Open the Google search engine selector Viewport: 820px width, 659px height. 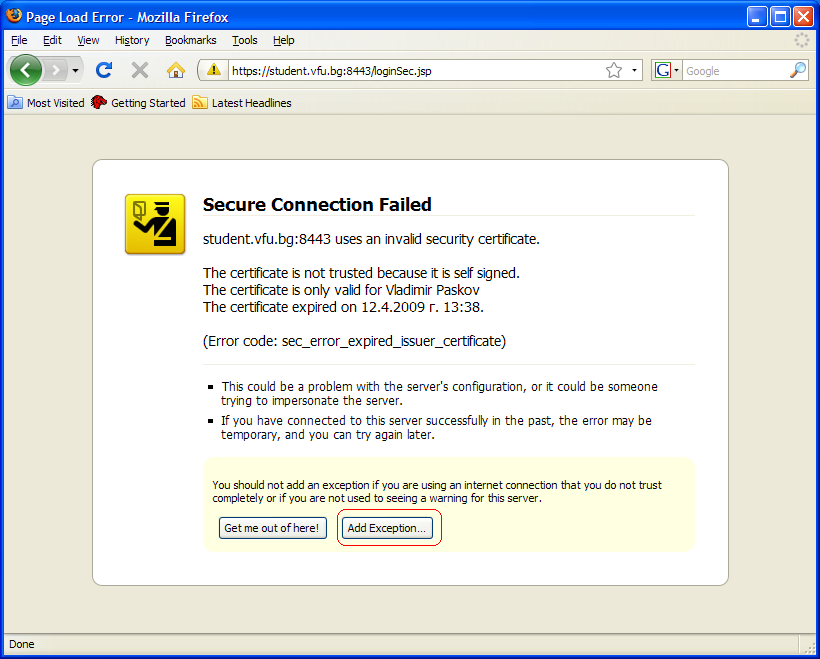click(x=666, y=70)
